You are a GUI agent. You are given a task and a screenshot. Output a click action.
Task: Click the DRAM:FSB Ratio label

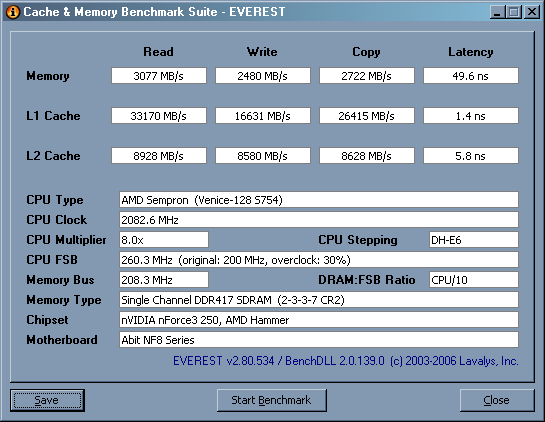[x=367, y=280]
